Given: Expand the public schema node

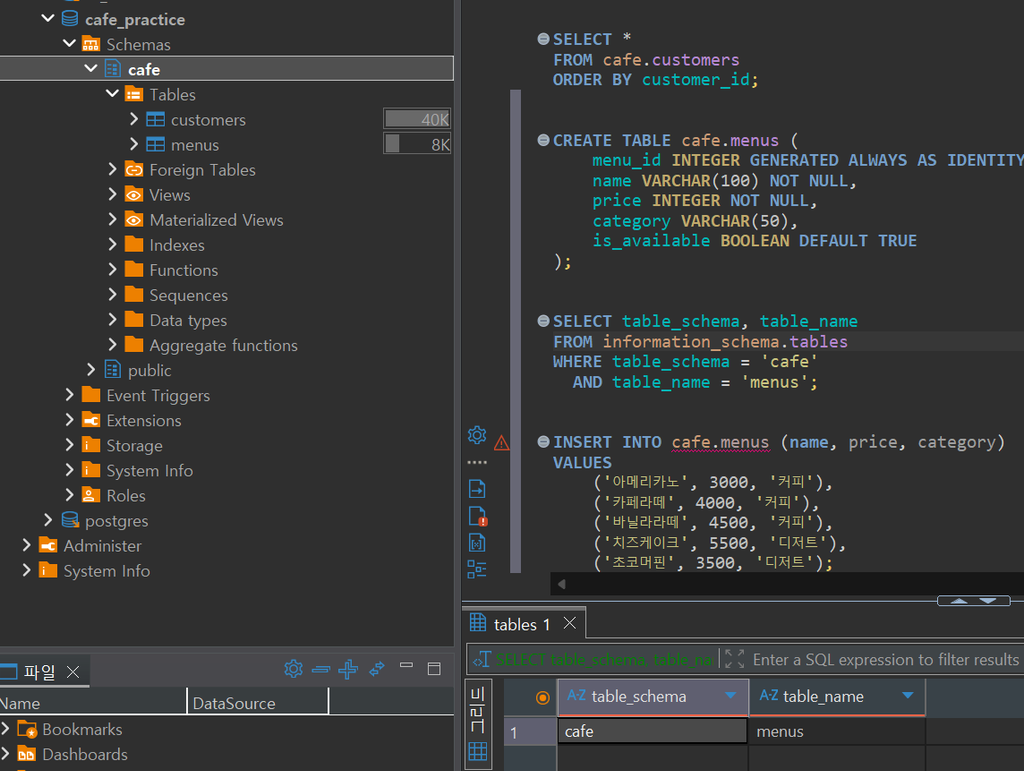Looking at the screenshot, I should click(x=91, y=370).
